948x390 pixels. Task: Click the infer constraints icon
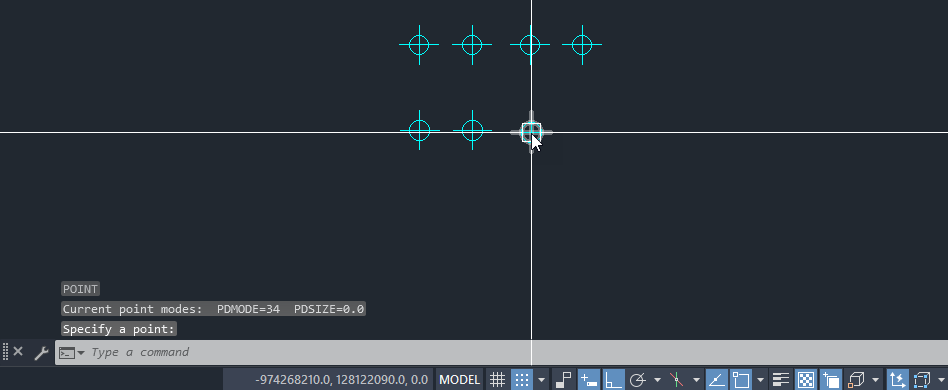click(563, 380)
